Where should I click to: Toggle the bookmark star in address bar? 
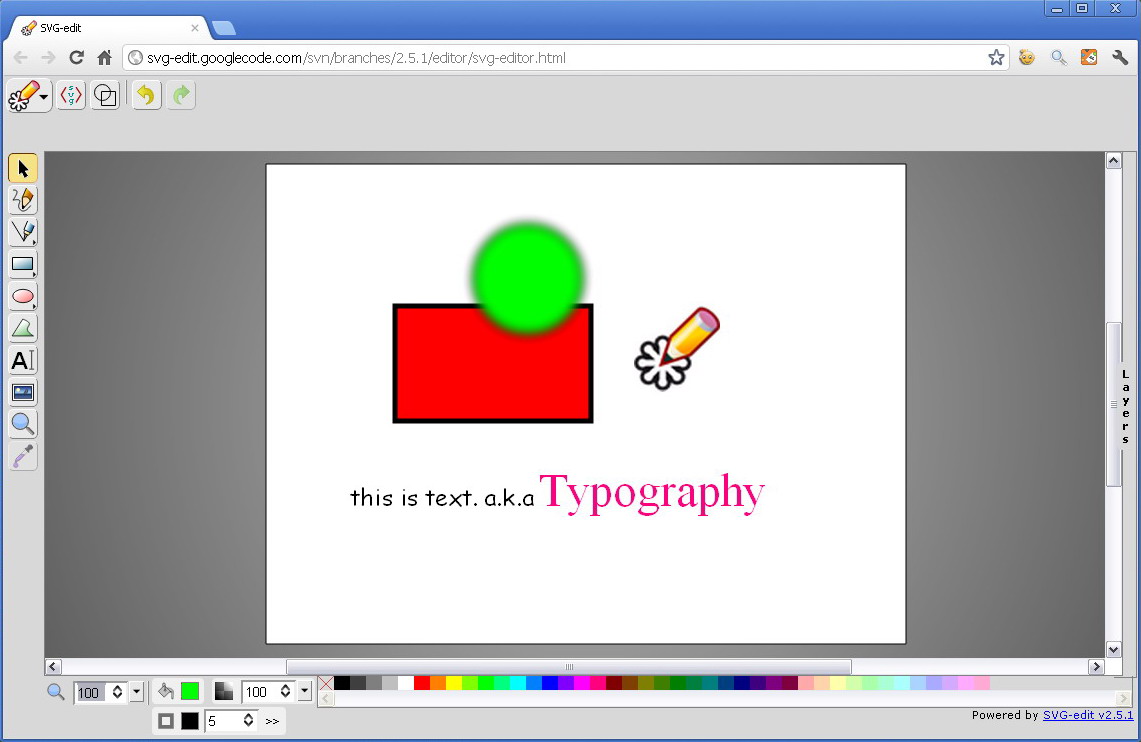coord(996,58)
